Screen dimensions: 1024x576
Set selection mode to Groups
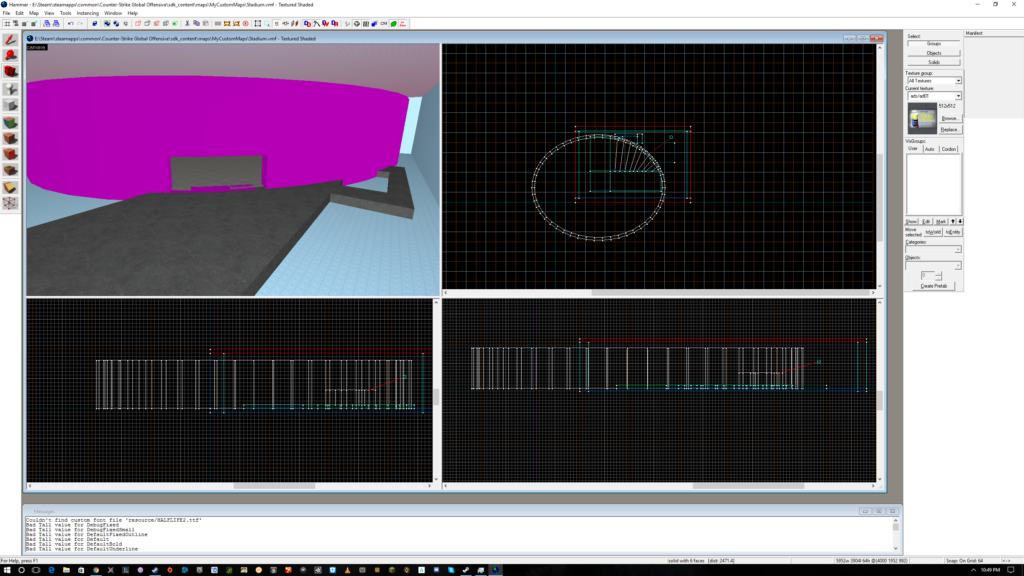pos(934,44)
